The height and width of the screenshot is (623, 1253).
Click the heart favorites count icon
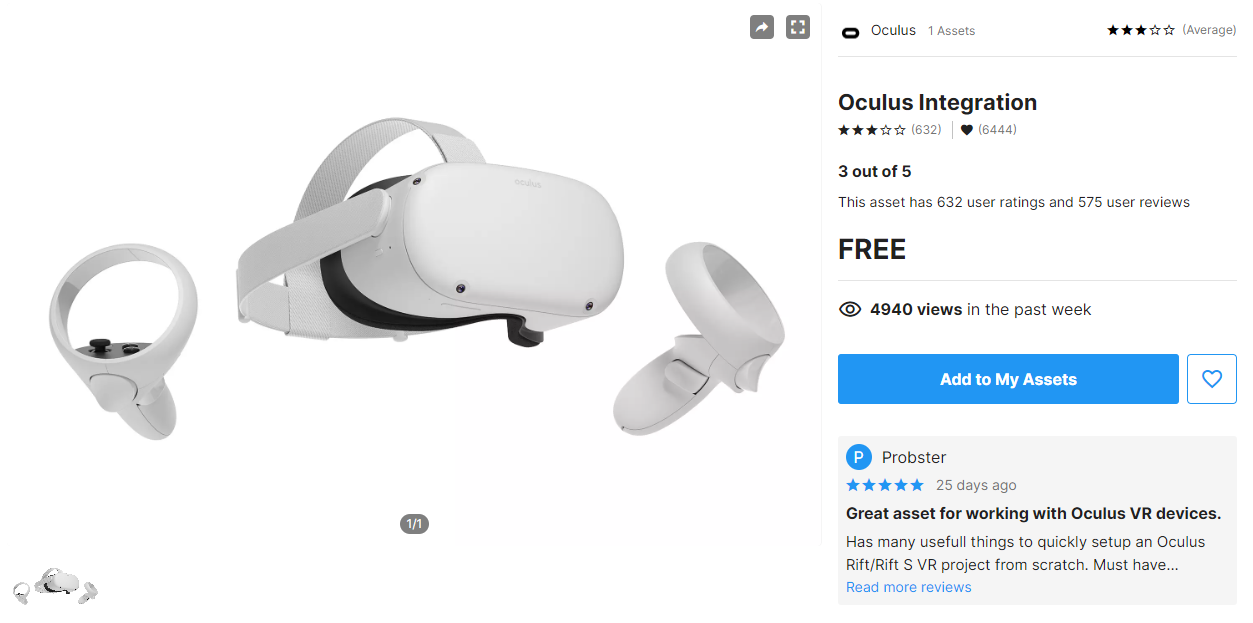pyautogui.click(x=967, y=130)
